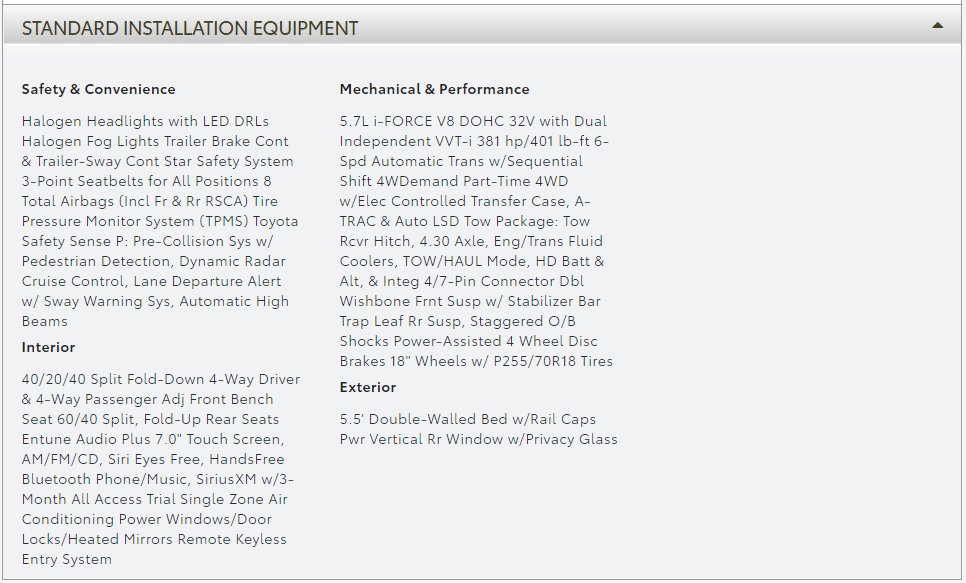
Task: Click the TOW/HAUL Mode text line
Action: pos(472,261)
